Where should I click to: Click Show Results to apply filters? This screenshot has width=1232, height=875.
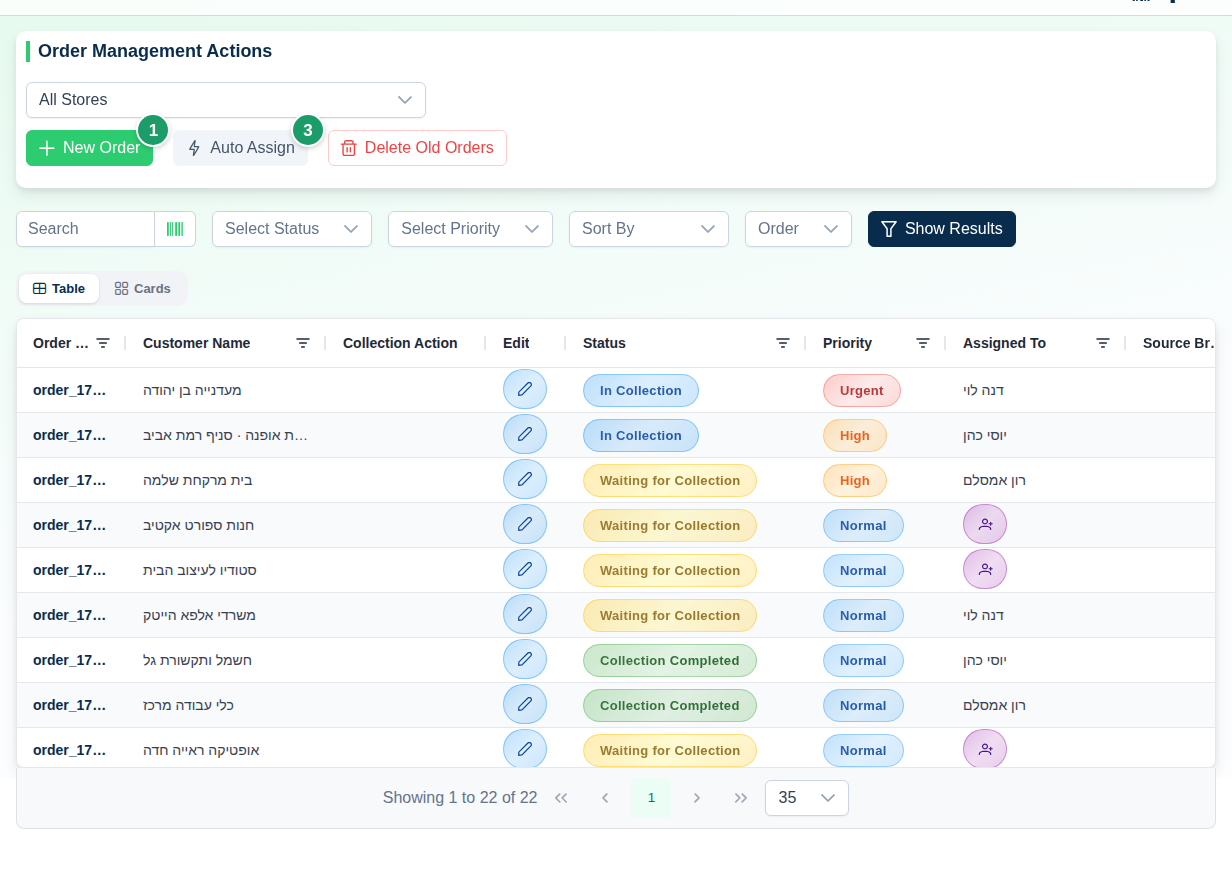(942, 229)
